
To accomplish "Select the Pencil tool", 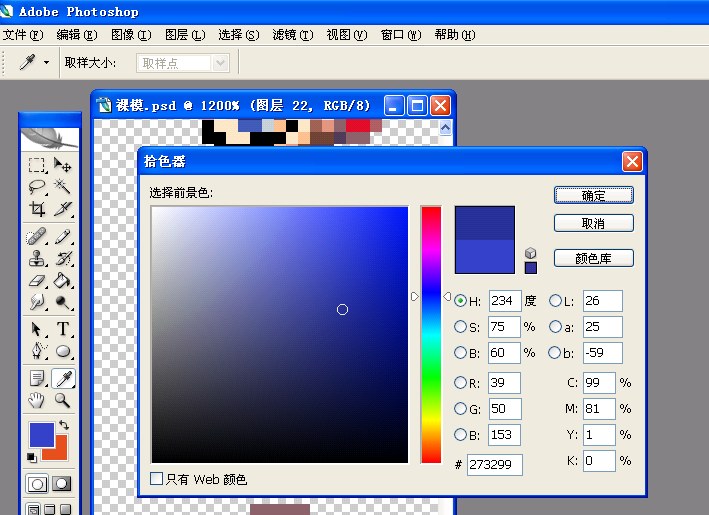I will 62,236.
